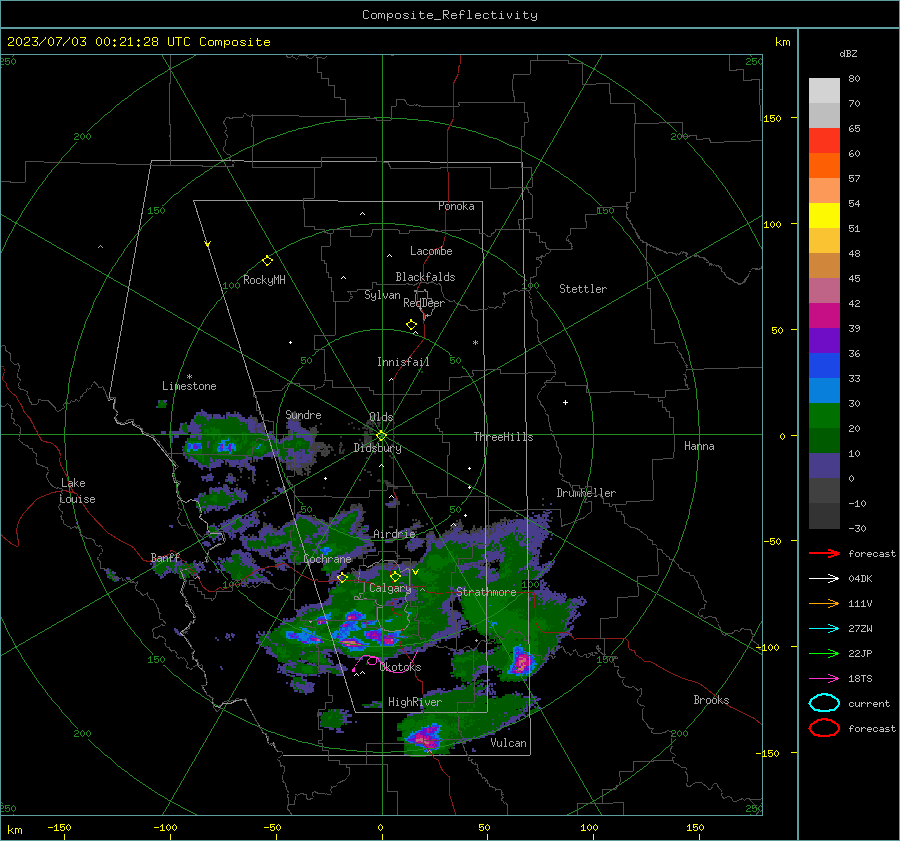The width and height of the screenshot is (900, 841).
Task: Click the Lacombe town label
Action: click(x=431, y=251)
